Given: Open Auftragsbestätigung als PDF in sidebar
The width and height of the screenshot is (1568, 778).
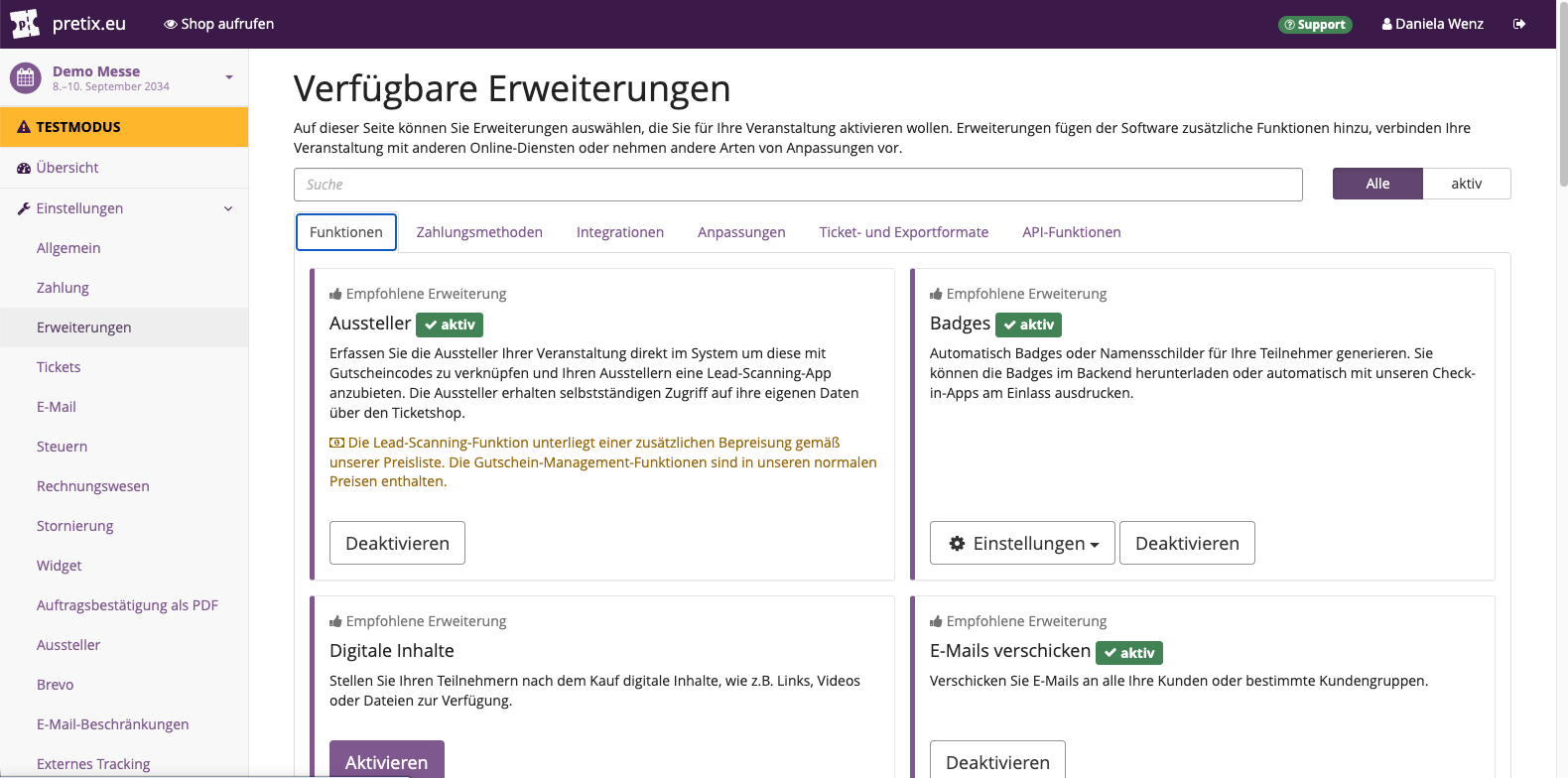Looking at the screenshot, I should tap(124, 605).
